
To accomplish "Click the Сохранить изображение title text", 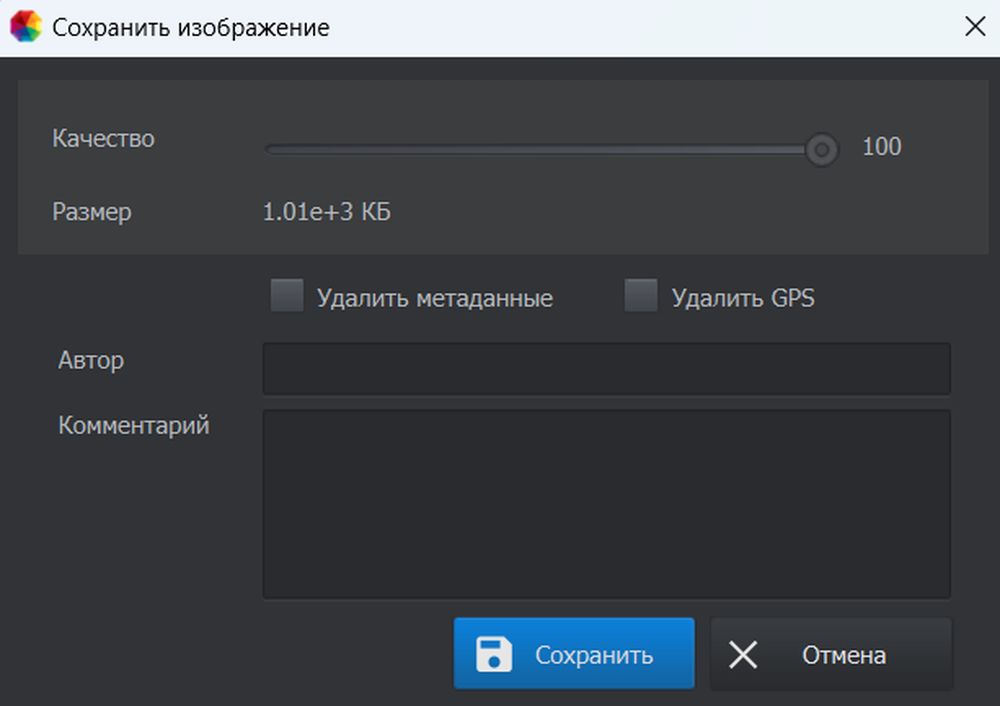I will [192, 27].
